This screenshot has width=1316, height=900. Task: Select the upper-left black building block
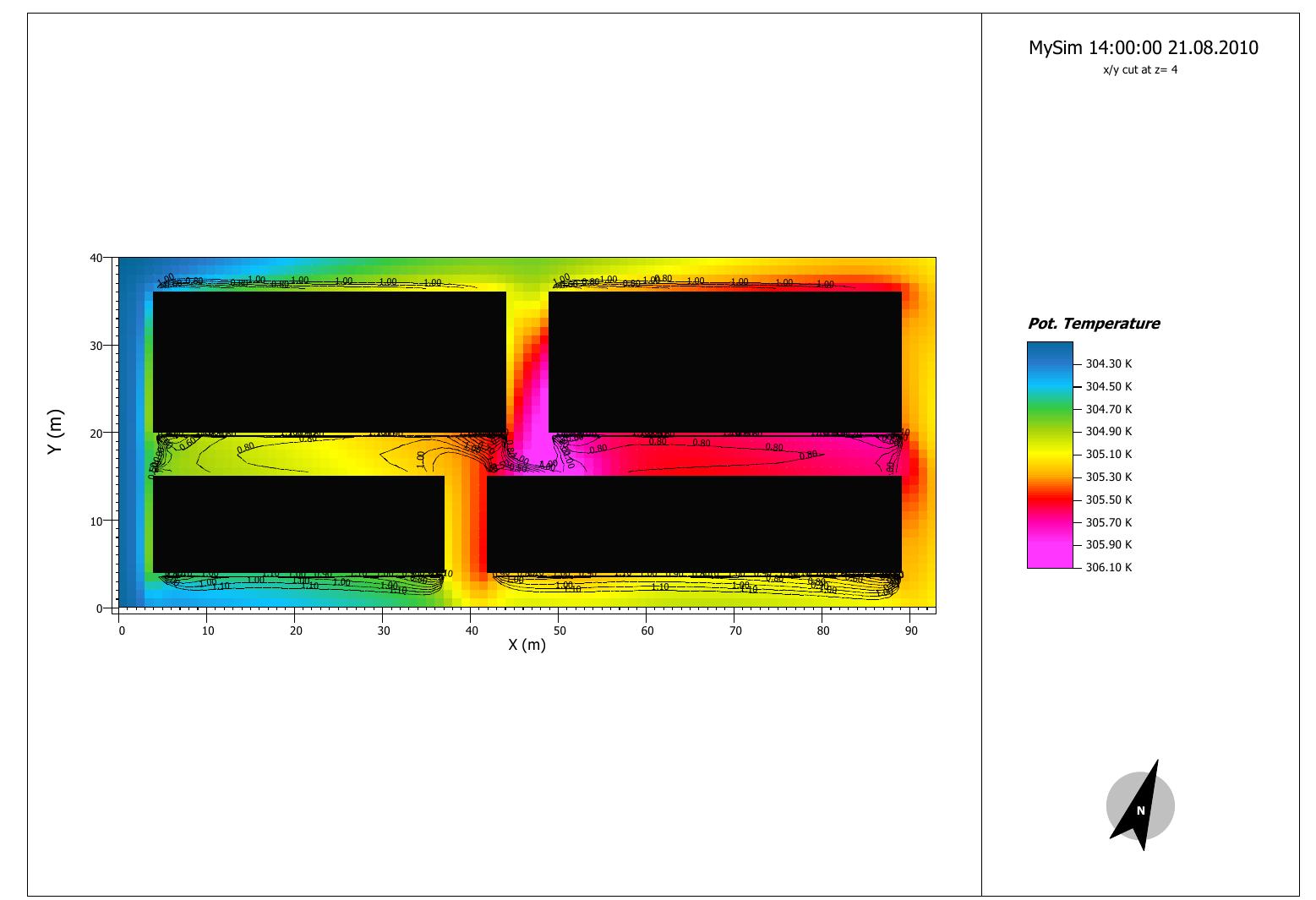[329, 362]
